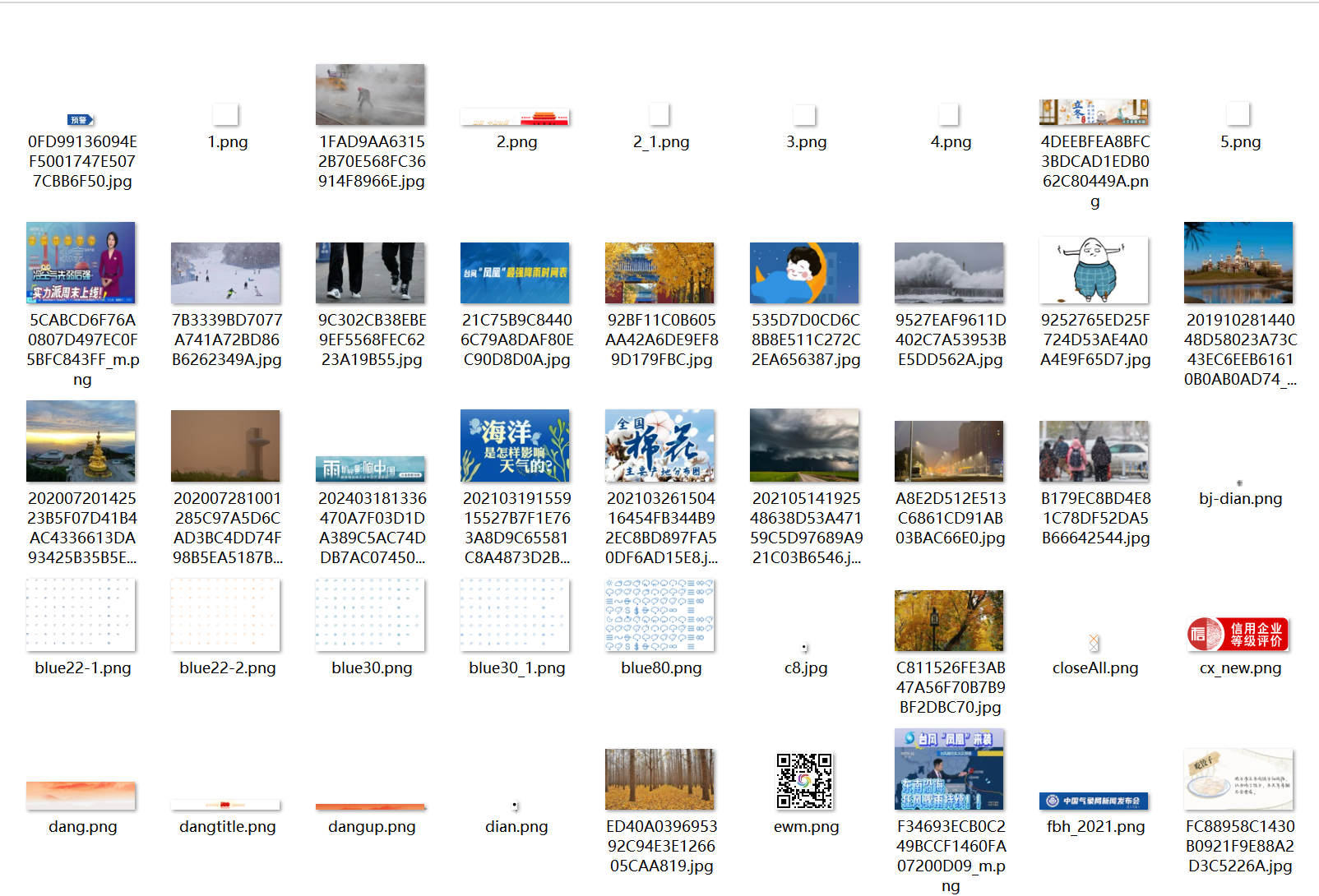Select the lakeside castle photo 20191028144048D5...
This screenshot has height=896, width=1319.
point(1238,263)
